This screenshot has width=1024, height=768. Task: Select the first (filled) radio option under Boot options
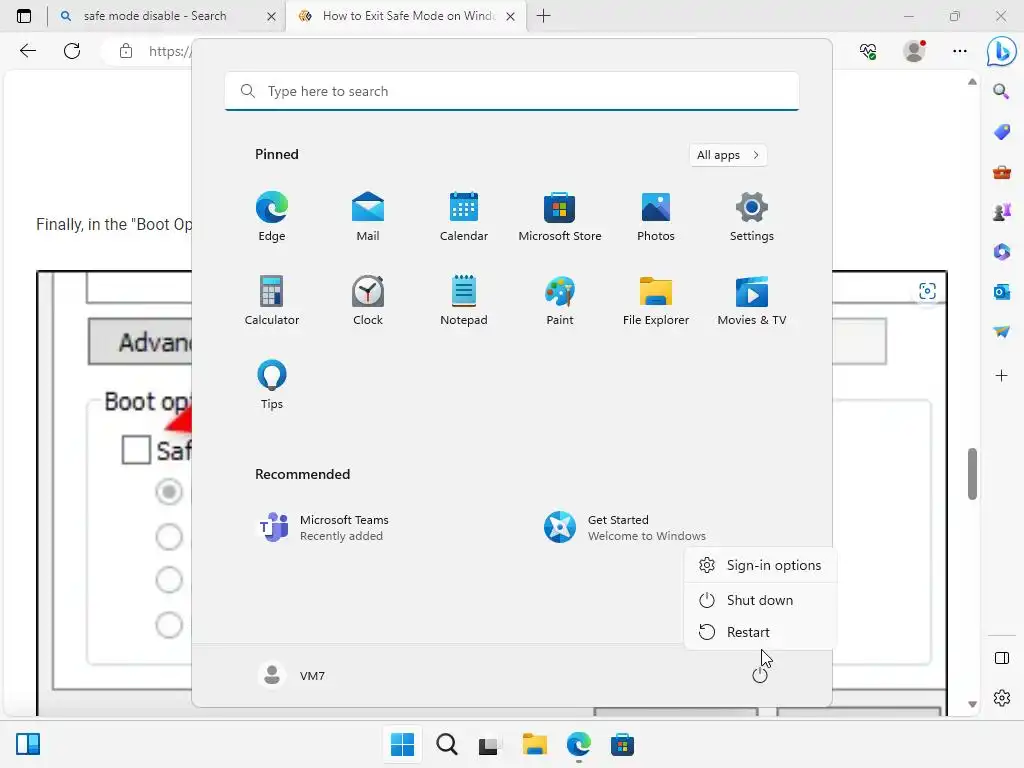(x=168, y=492)
